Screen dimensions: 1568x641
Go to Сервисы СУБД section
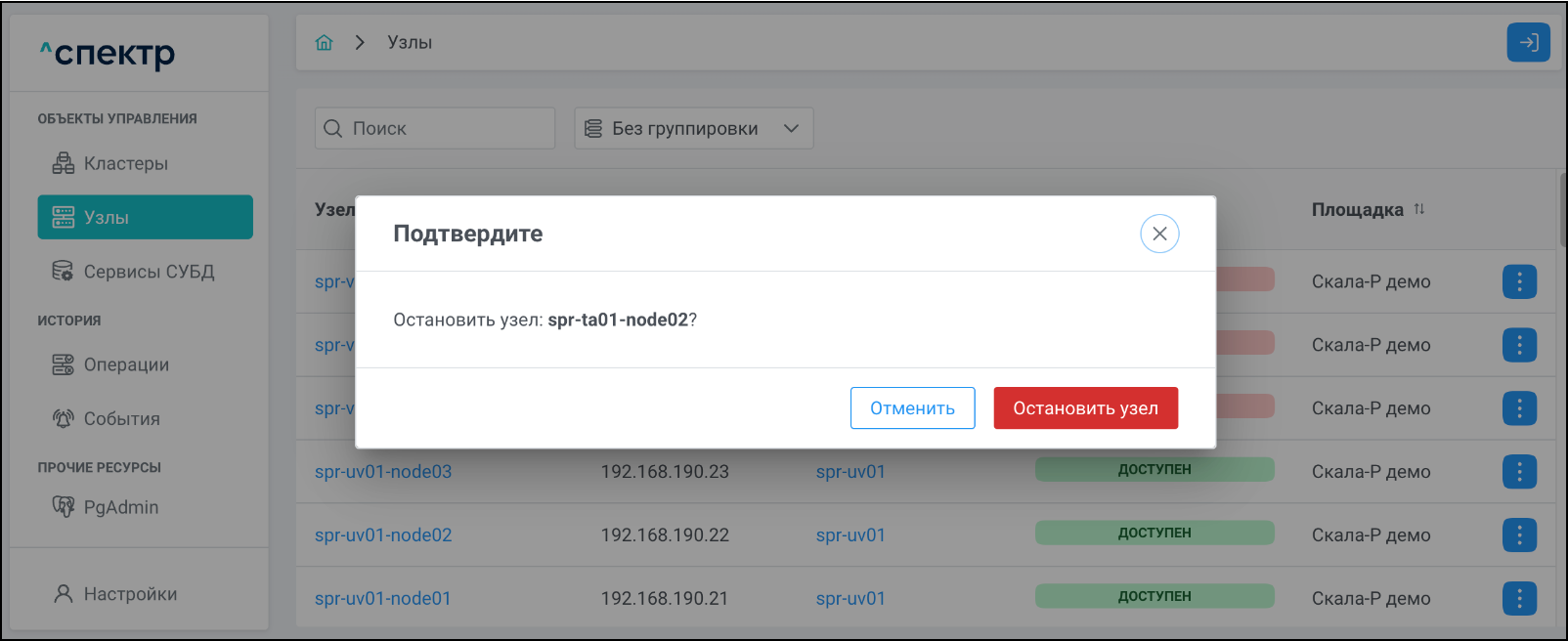(x=148, y=272)
